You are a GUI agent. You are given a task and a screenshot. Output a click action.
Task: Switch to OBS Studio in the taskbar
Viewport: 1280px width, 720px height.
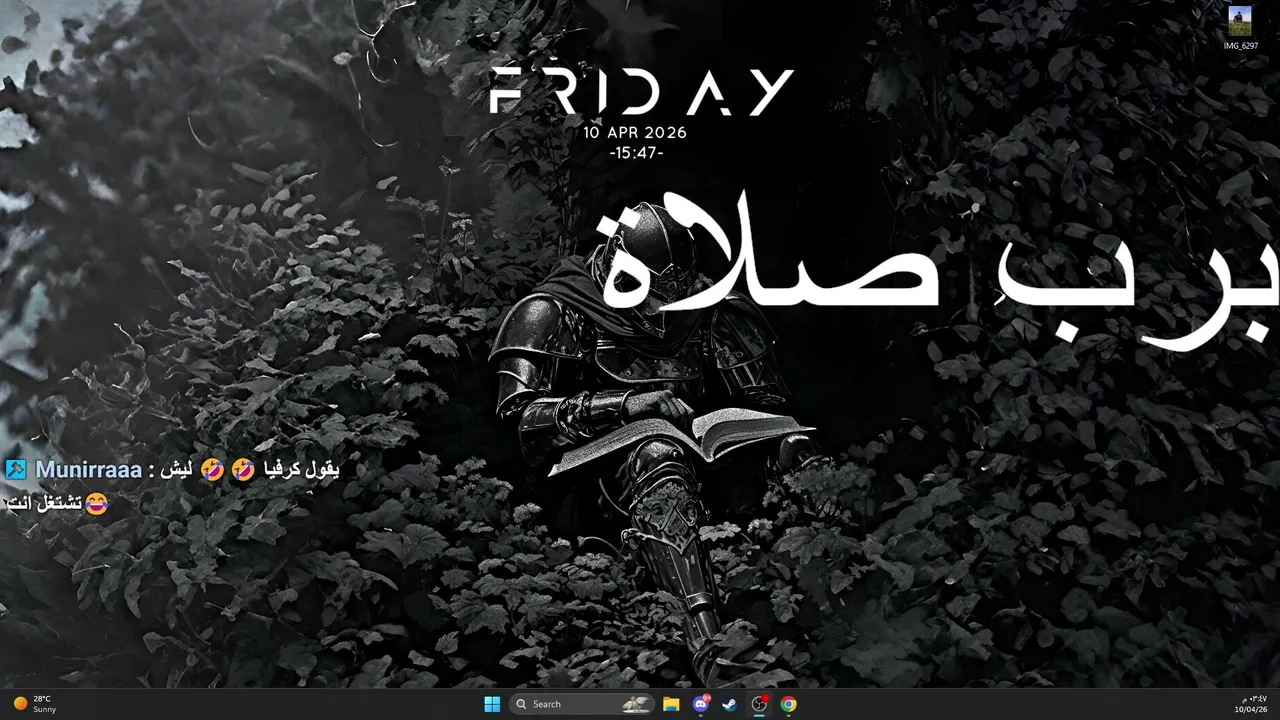click(x=759, y=704)
